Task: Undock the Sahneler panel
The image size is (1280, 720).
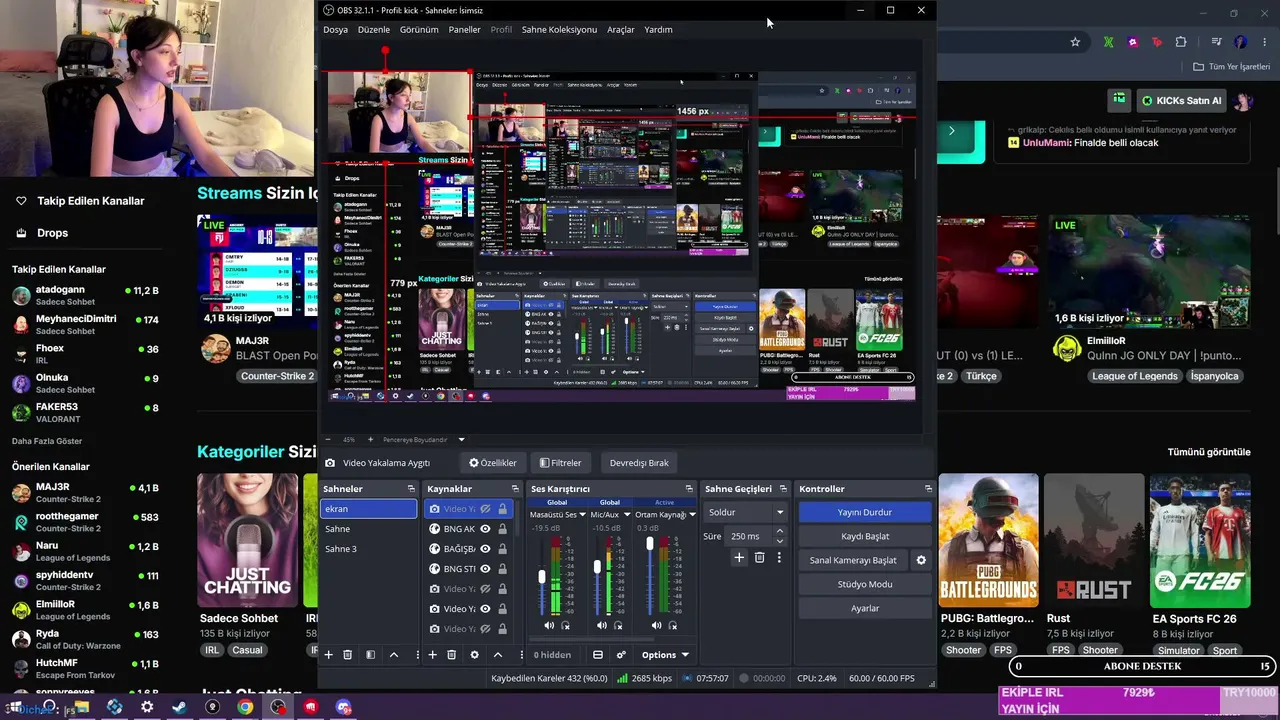Action: pos(411,489)
